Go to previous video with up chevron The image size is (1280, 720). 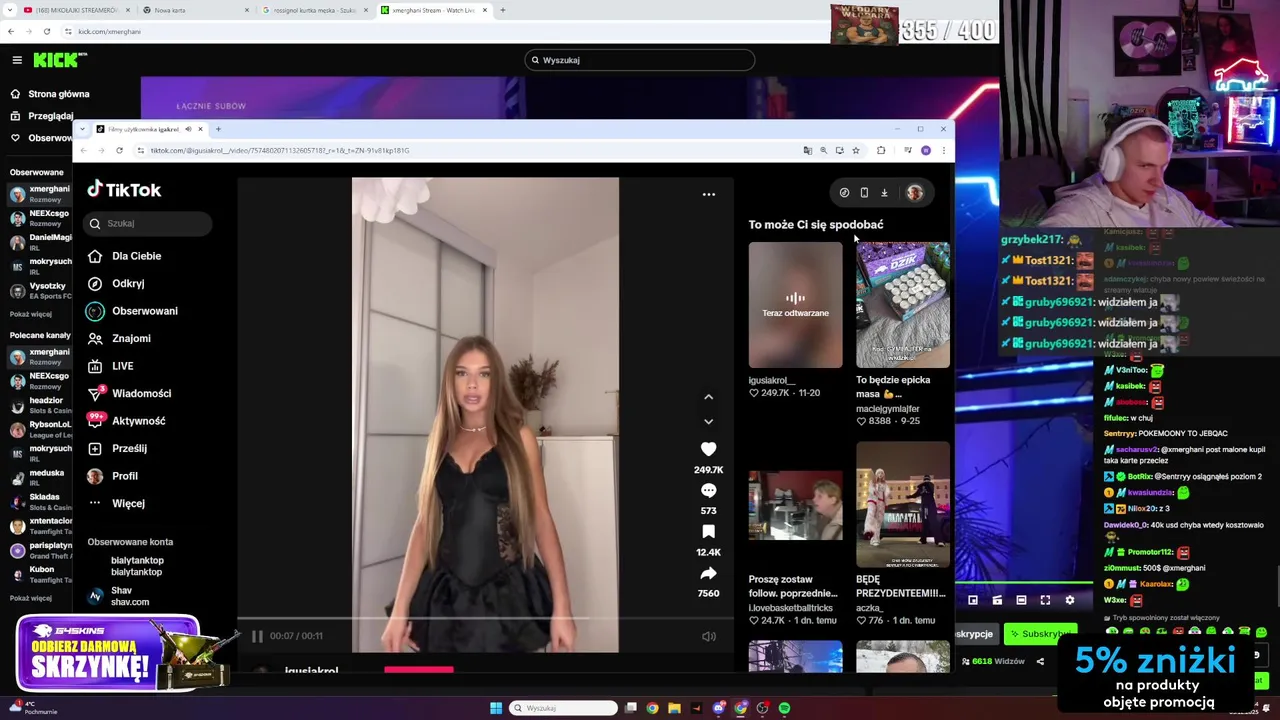tap(708, 397)
